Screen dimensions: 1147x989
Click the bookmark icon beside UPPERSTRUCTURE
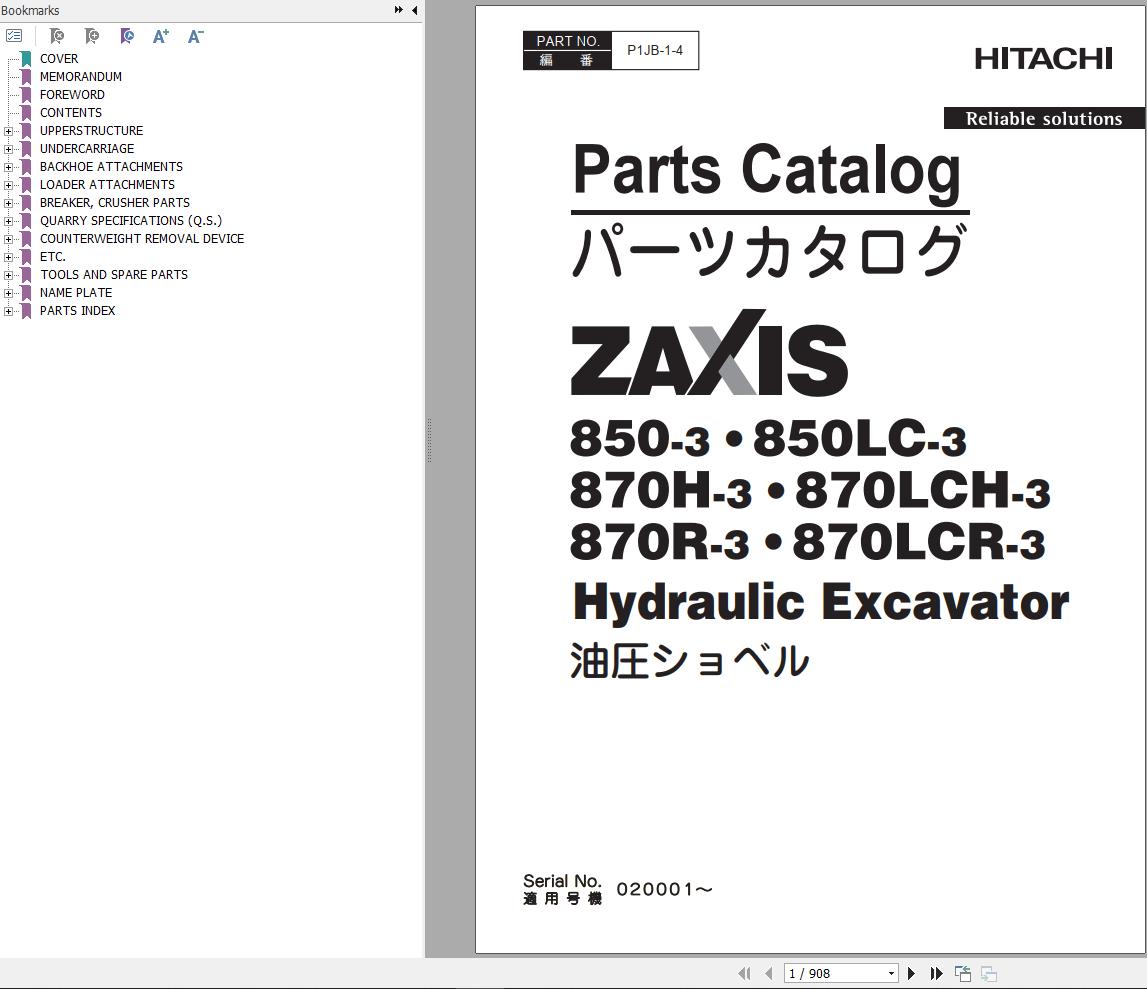point(26,130)
